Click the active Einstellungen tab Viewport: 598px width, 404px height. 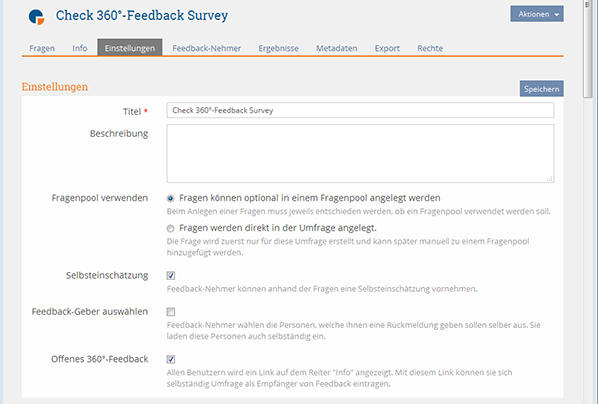point(130,48)
